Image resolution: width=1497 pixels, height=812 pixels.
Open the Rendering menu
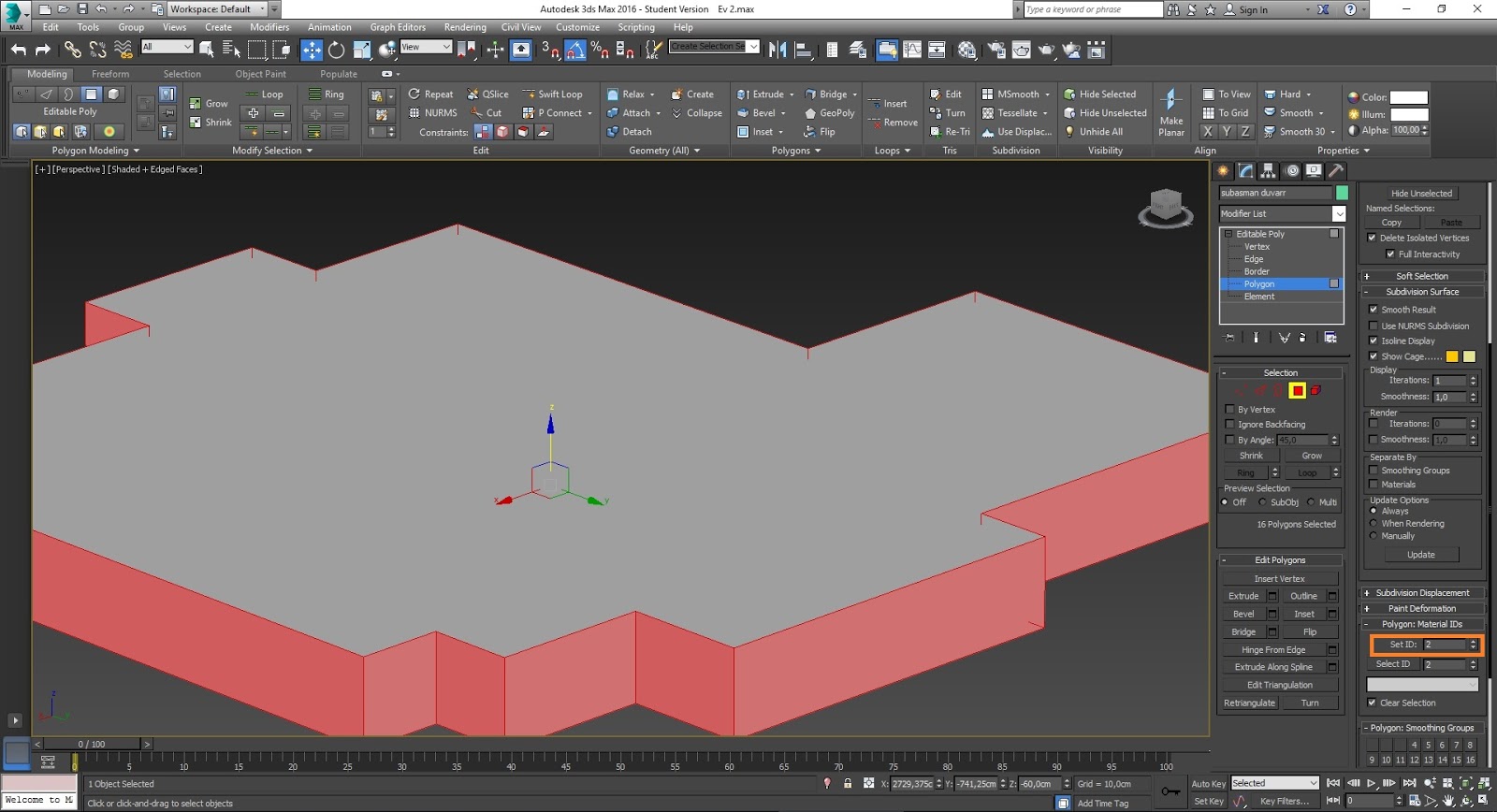464,27
